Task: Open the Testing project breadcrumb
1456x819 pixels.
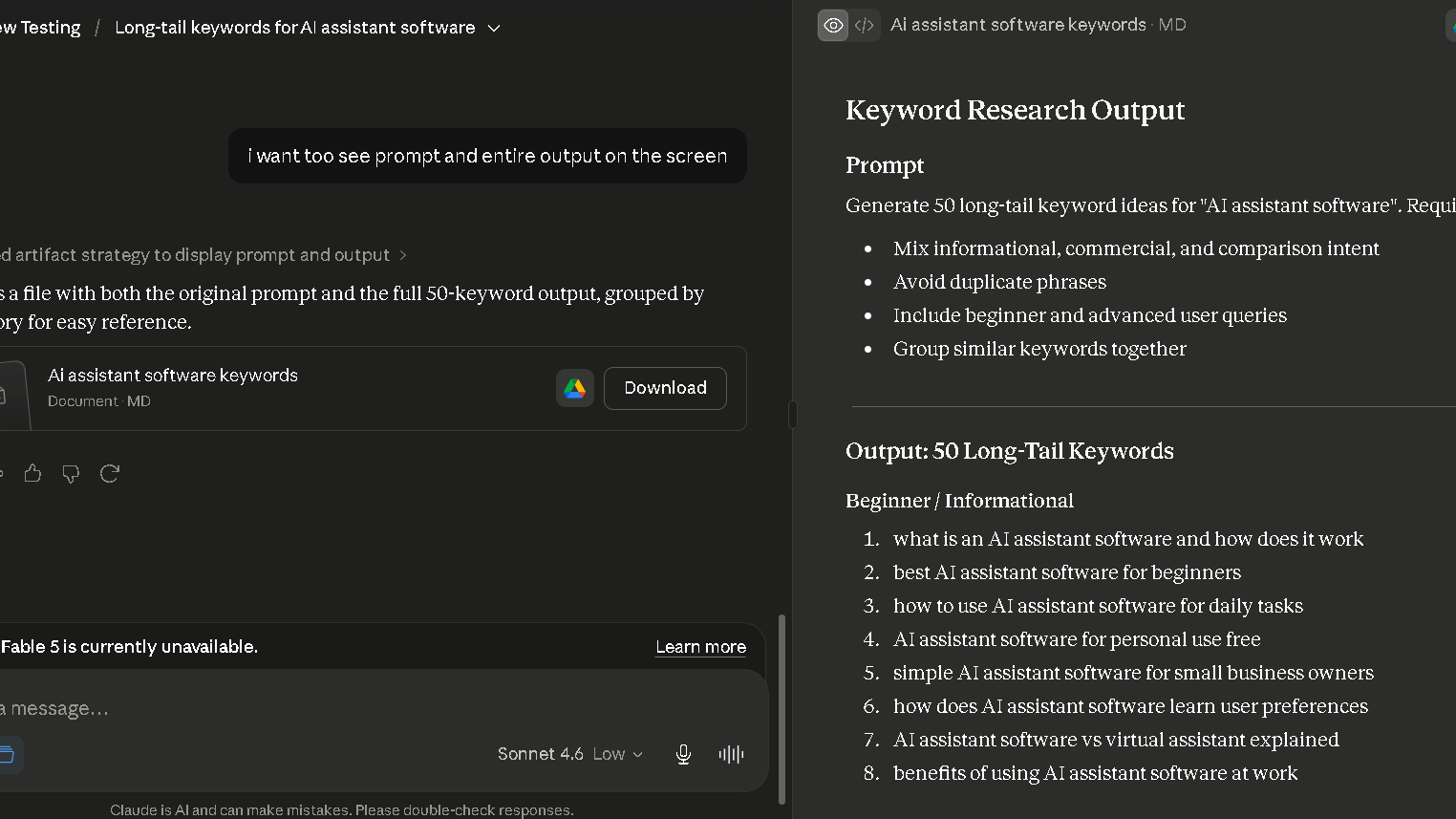Action: (x=40, y=28)
